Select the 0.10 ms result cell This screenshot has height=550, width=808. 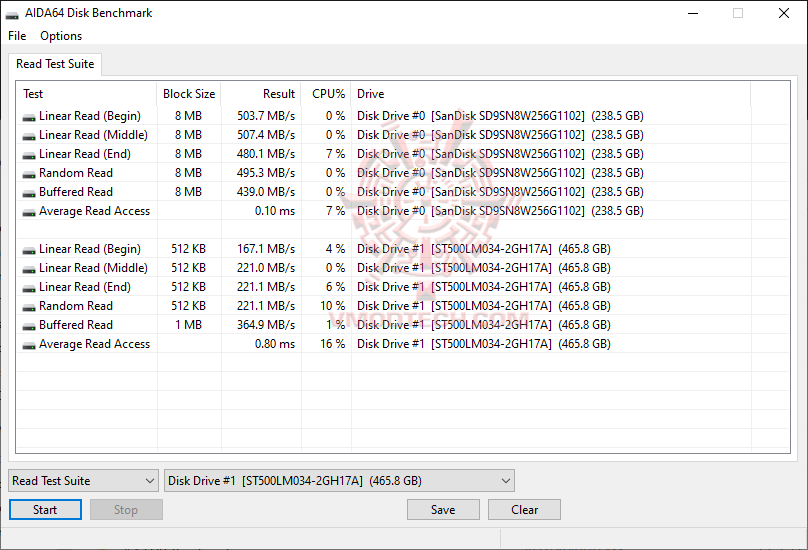coord(275,211)
